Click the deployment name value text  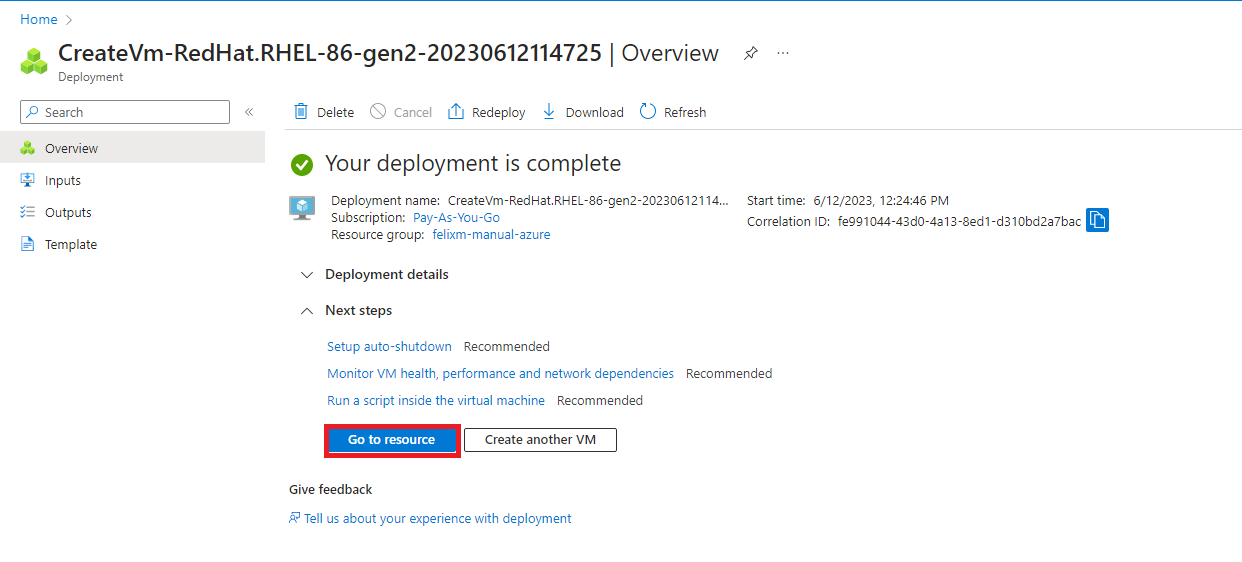(x=588, y=200)
